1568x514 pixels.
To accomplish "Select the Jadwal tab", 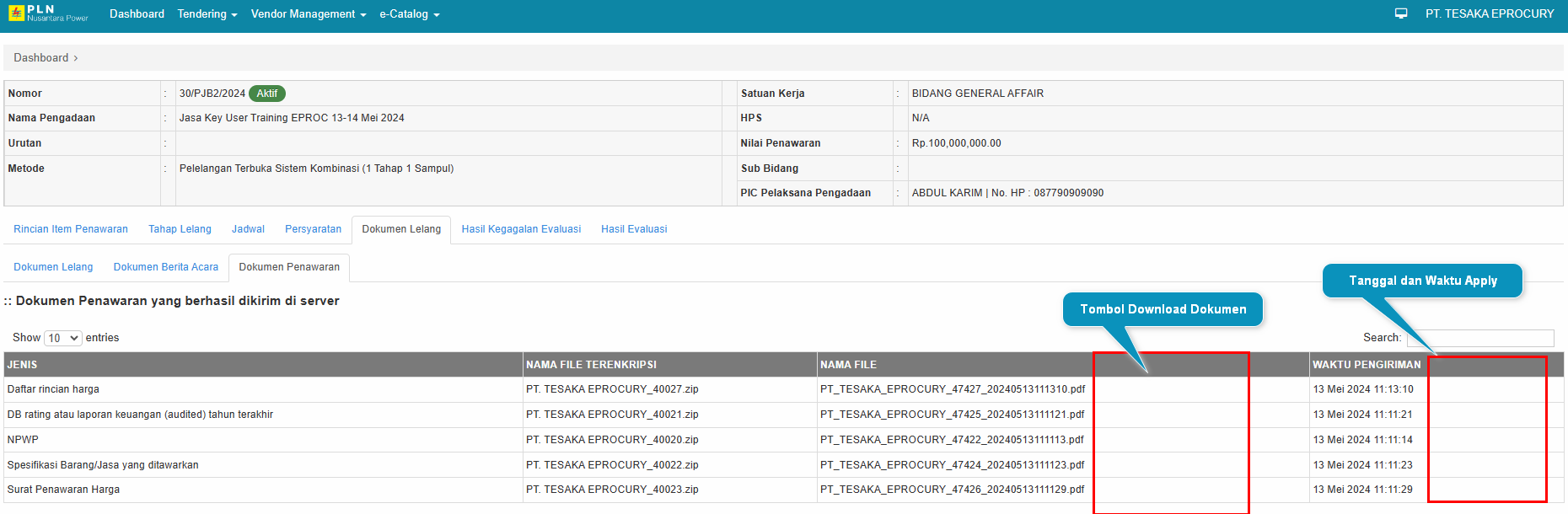I will click(248, 229).
